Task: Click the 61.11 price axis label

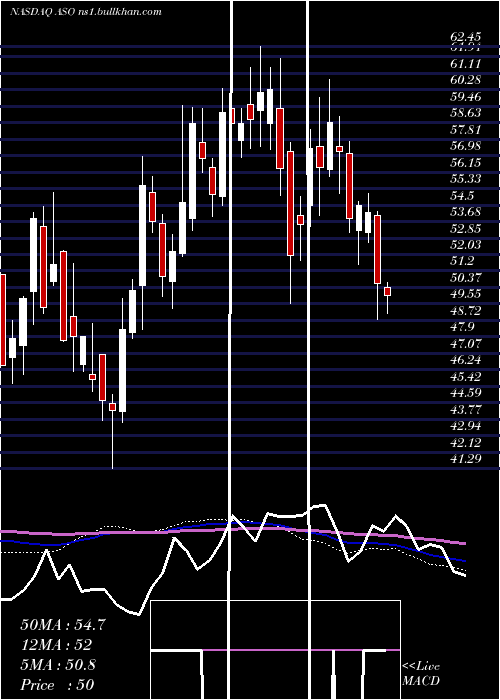Action: (x=466, y=63)
